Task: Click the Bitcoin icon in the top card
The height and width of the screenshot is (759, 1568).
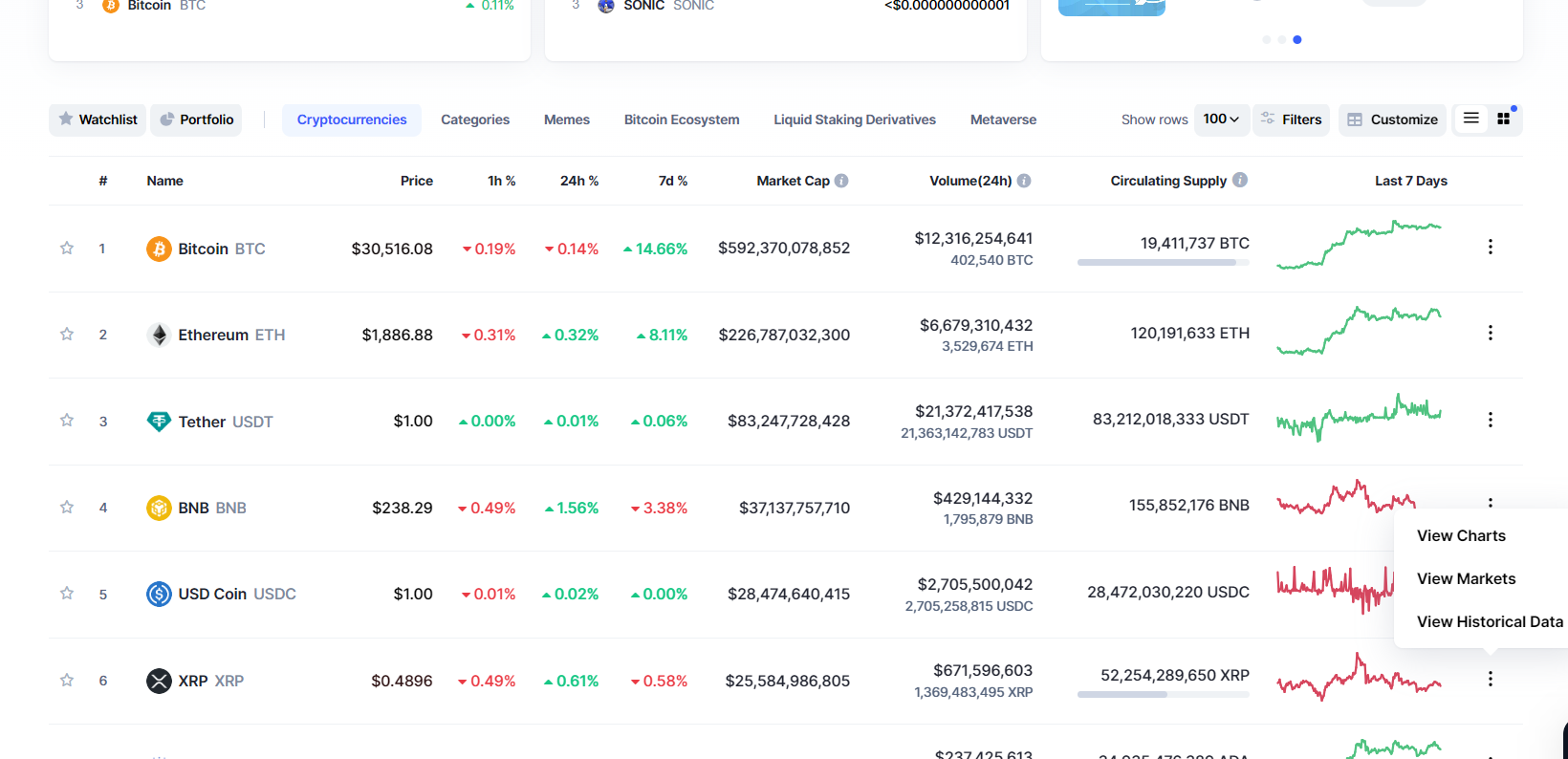Action: pos(111,6)
